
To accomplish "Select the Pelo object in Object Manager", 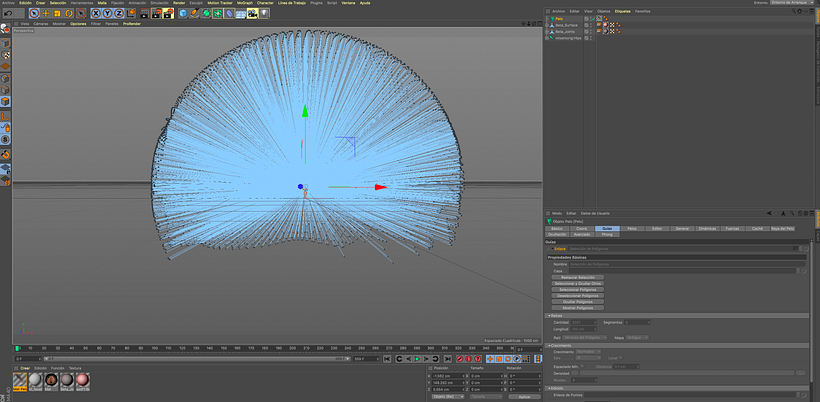I will [559, 18].
